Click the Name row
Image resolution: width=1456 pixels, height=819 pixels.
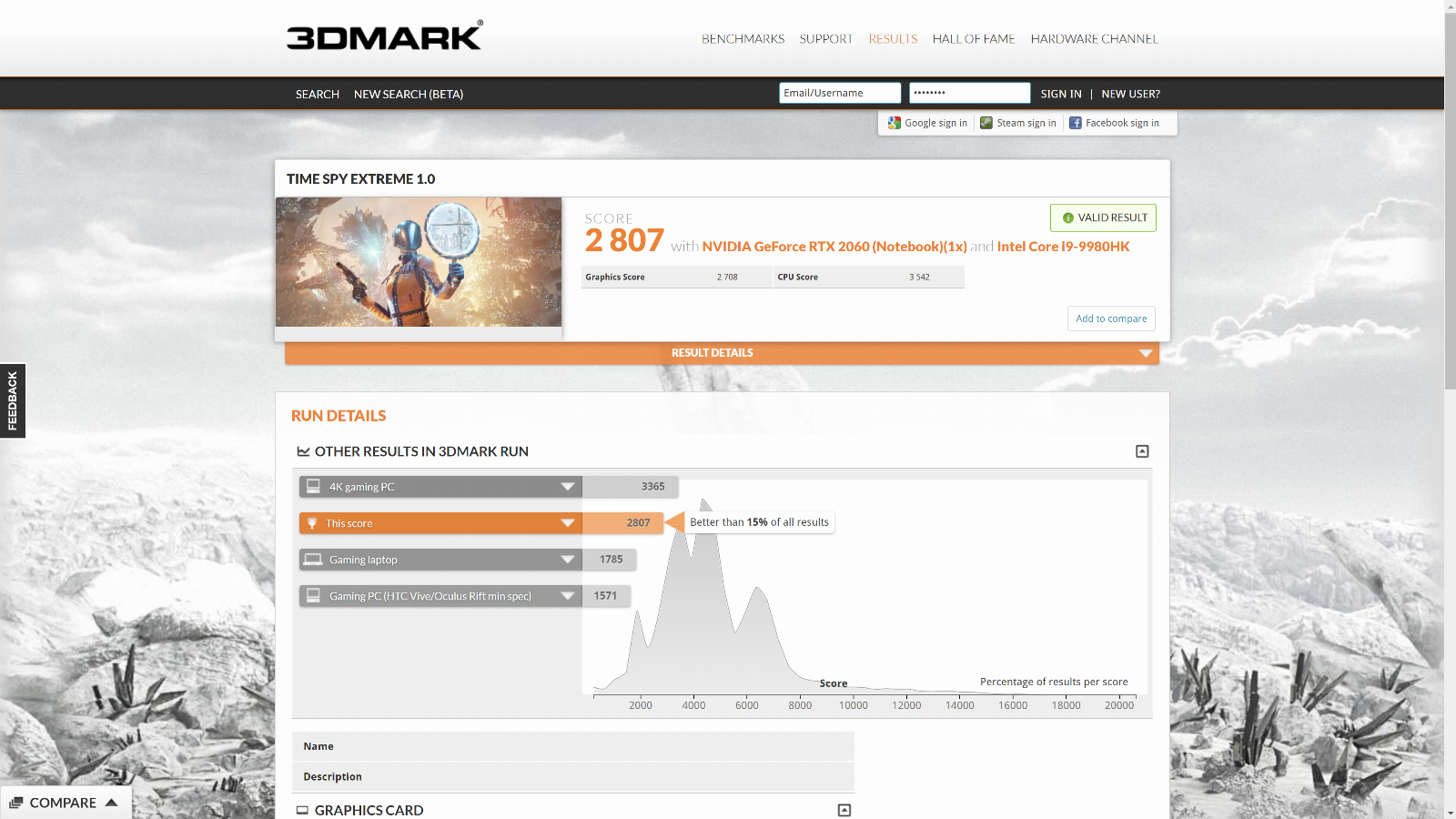coord(573,746)
